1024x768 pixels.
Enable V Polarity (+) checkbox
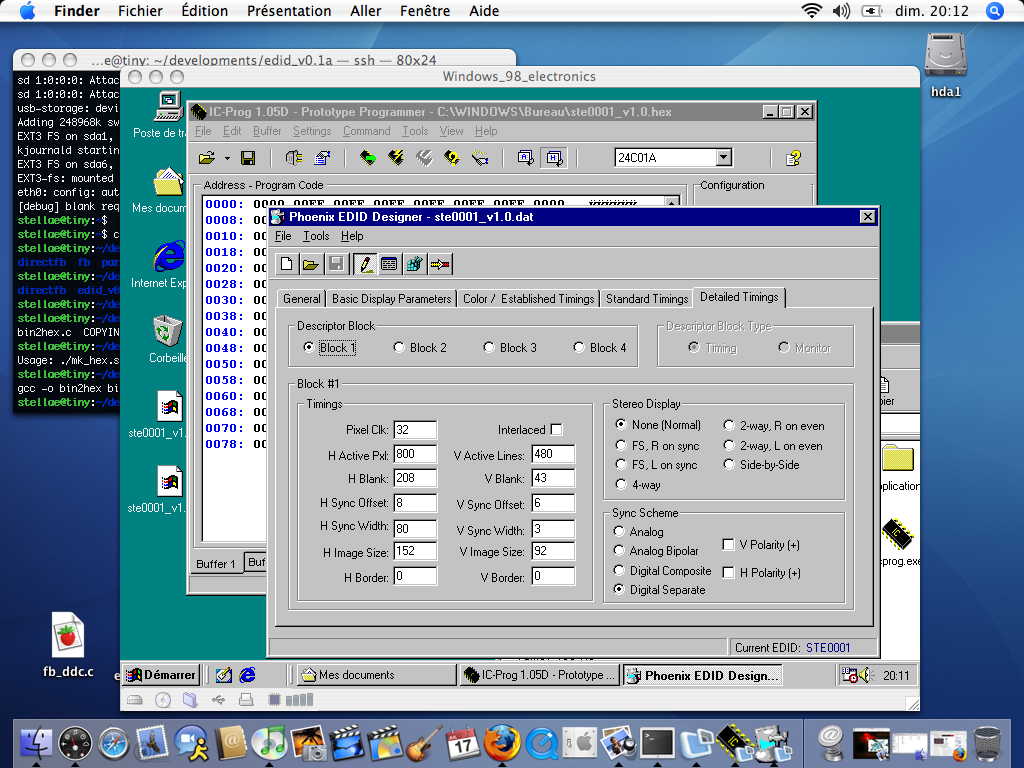(x=728, y=545)
